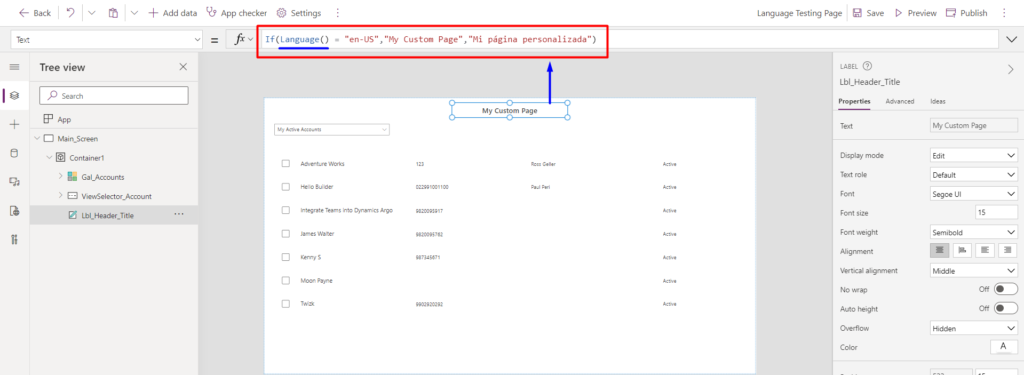The width and height of the screenshot is (1024, 375).
Task: Open the Media icon in left rail
Action: click(x=14, y=182)
